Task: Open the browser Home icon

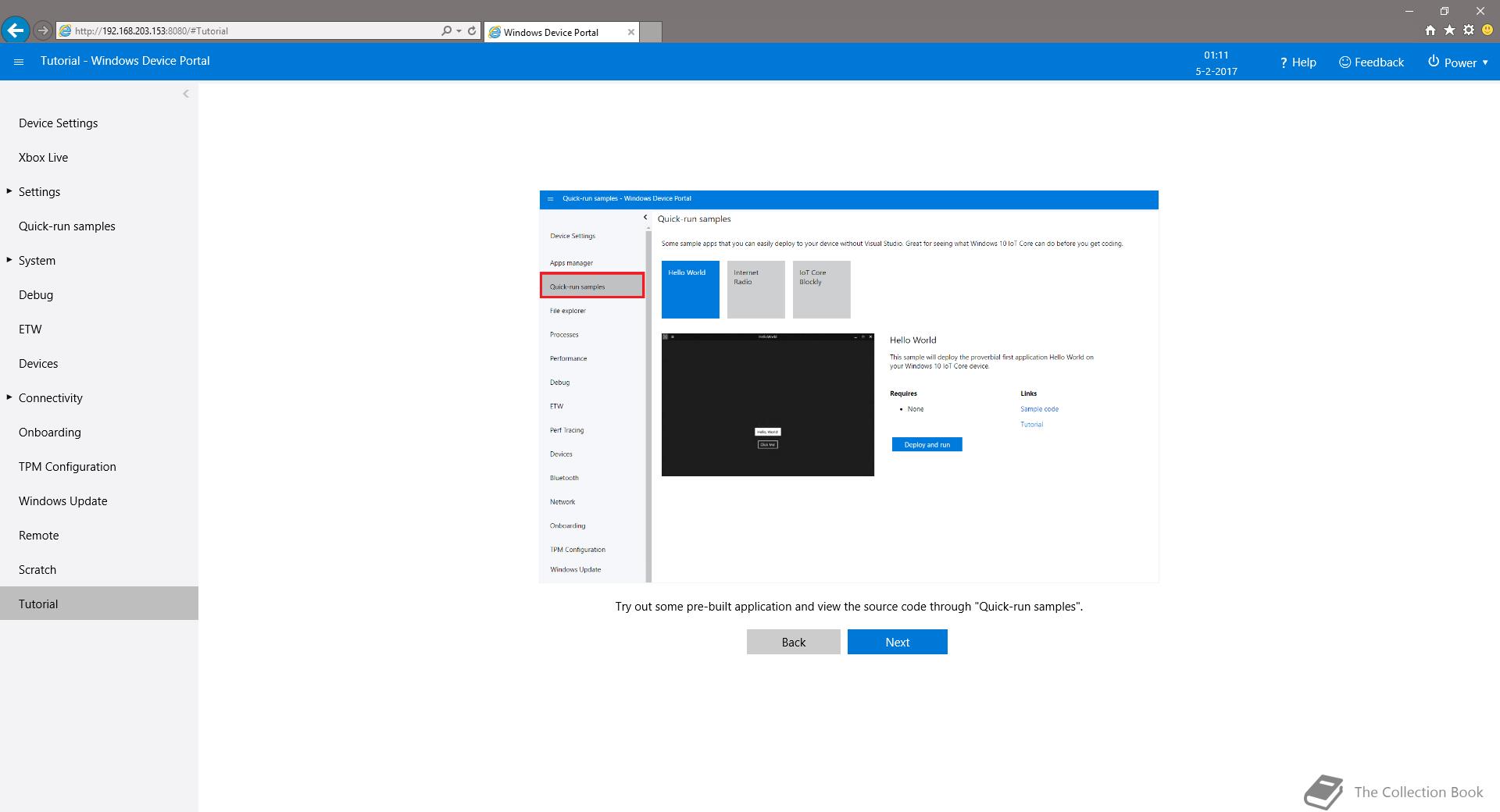Action: click(x=1430, y=30)
